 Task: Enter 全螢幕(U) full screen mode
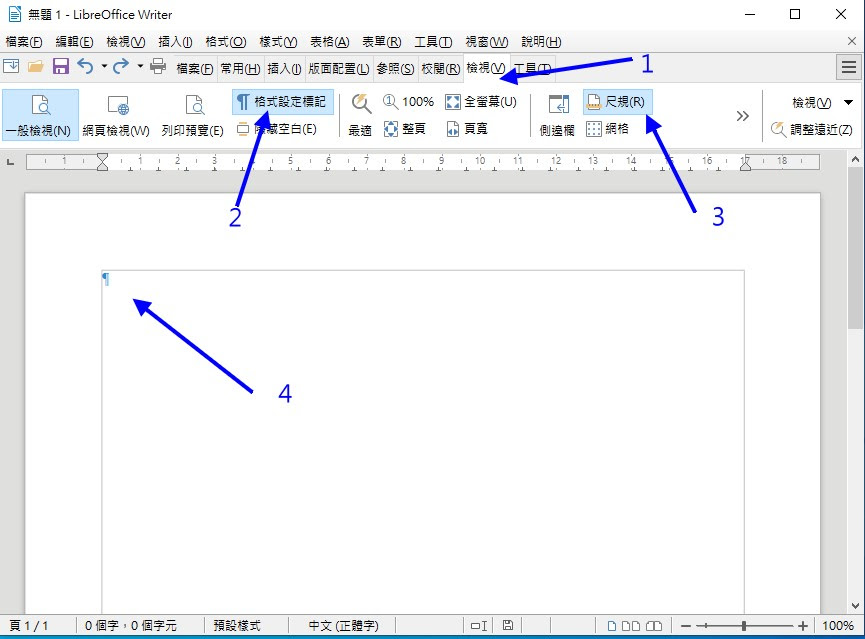tap(480, 102)
